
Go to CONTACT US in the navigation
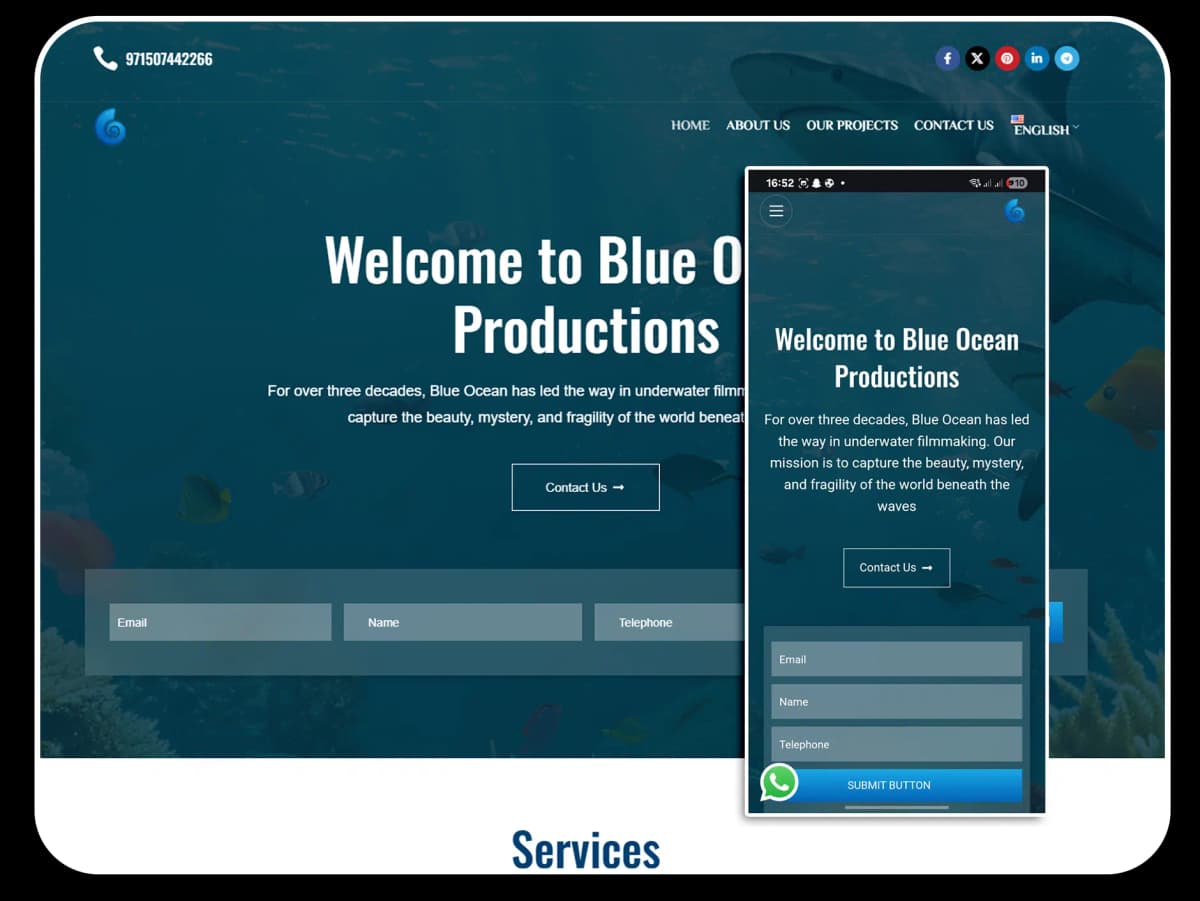click(953, 125)
